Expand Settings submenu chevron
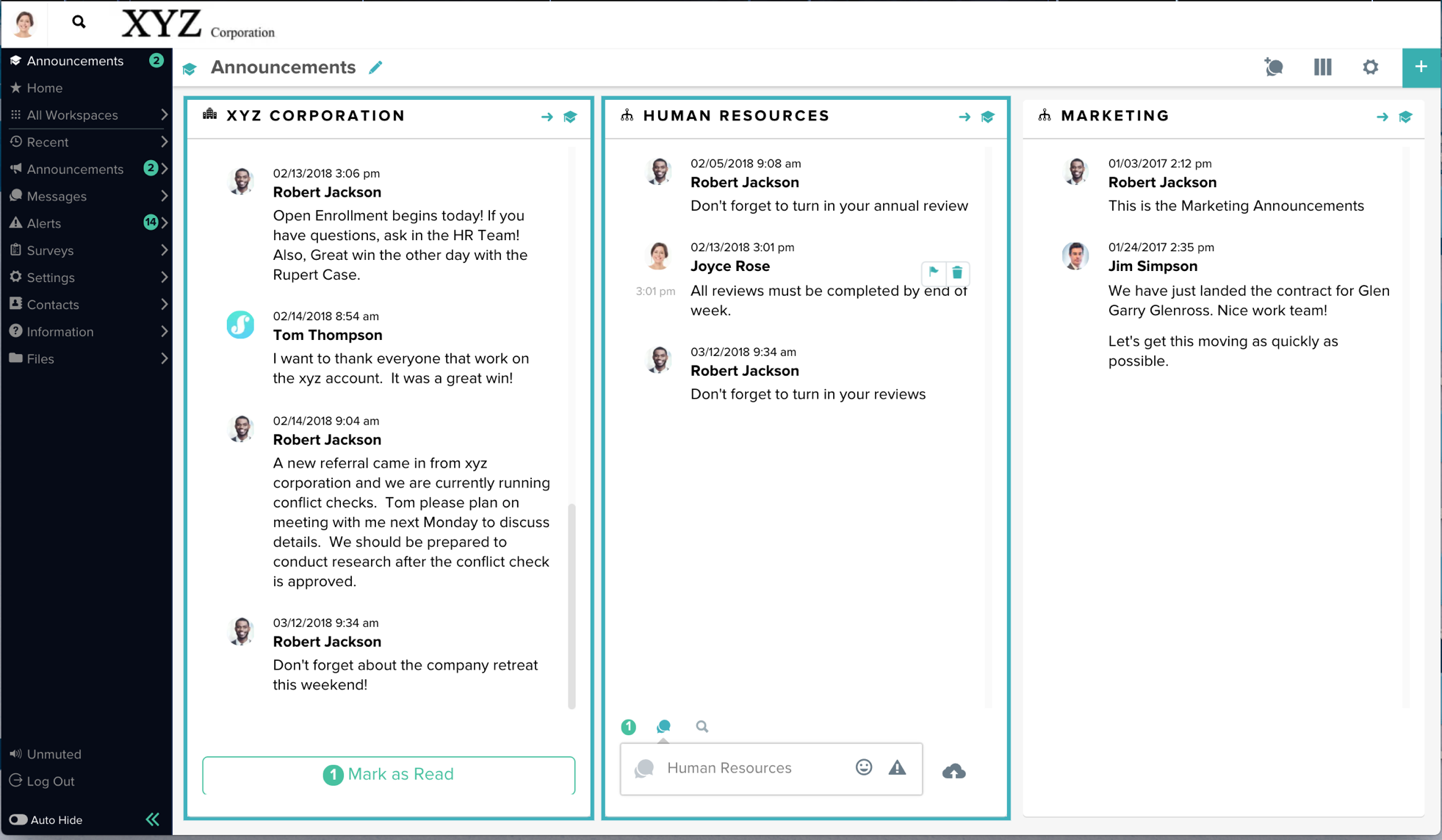The width and height of the screenshot is (1442, 840). (x=164, y=277)
